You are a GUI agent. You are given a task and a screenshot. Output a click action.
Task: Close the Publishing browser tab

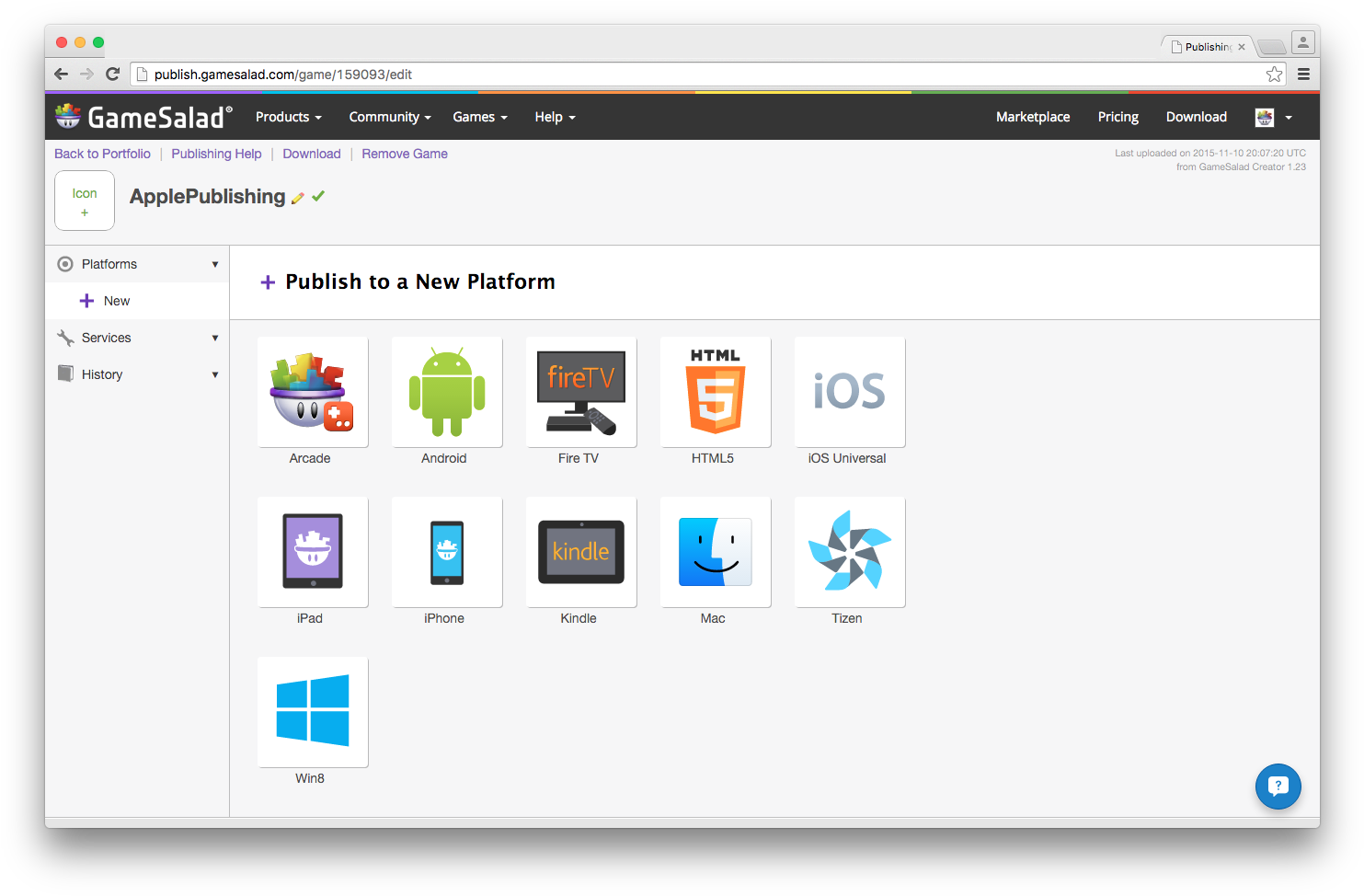1242,47
